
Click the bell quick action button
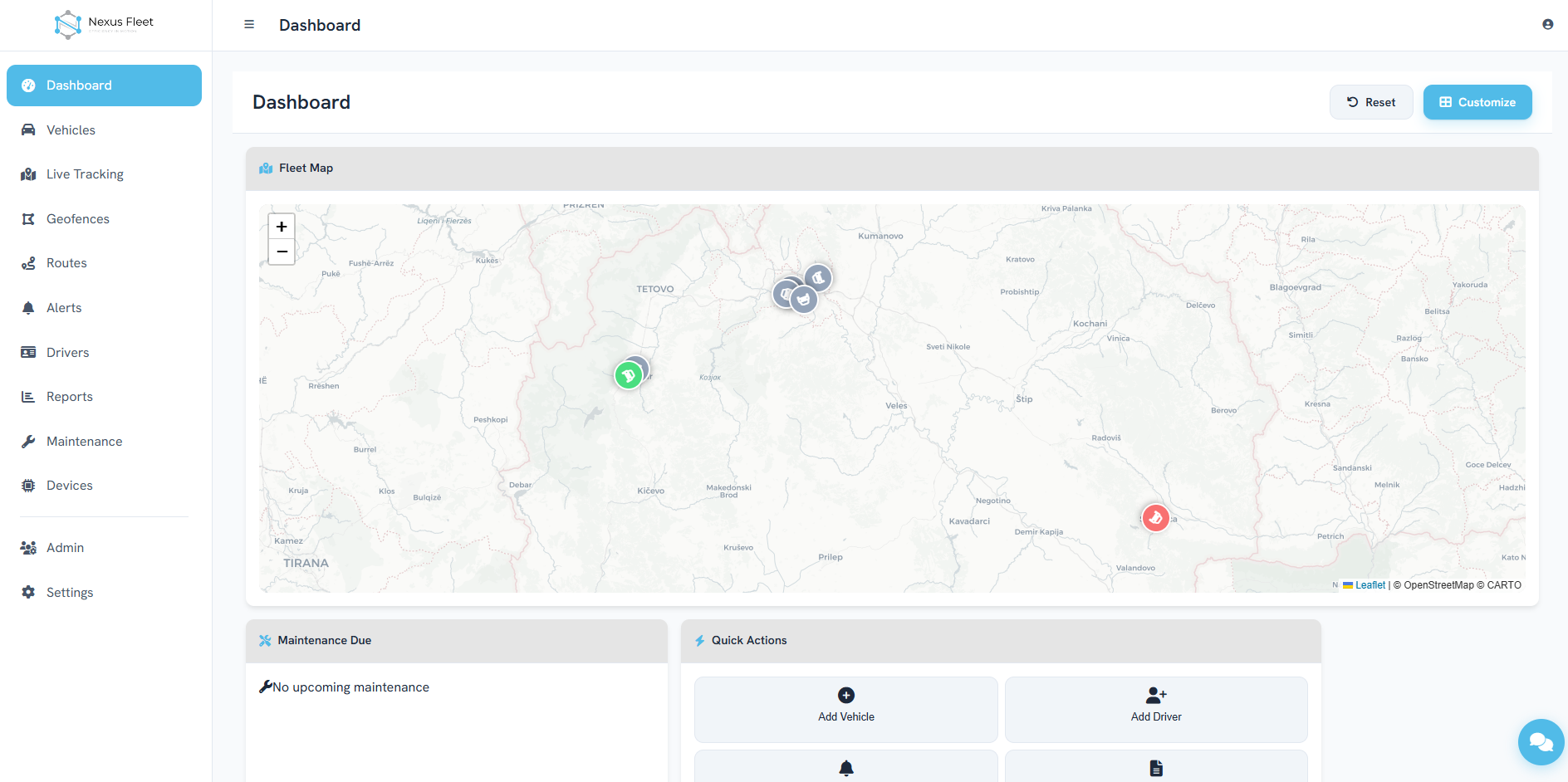[x=846, y=767]
